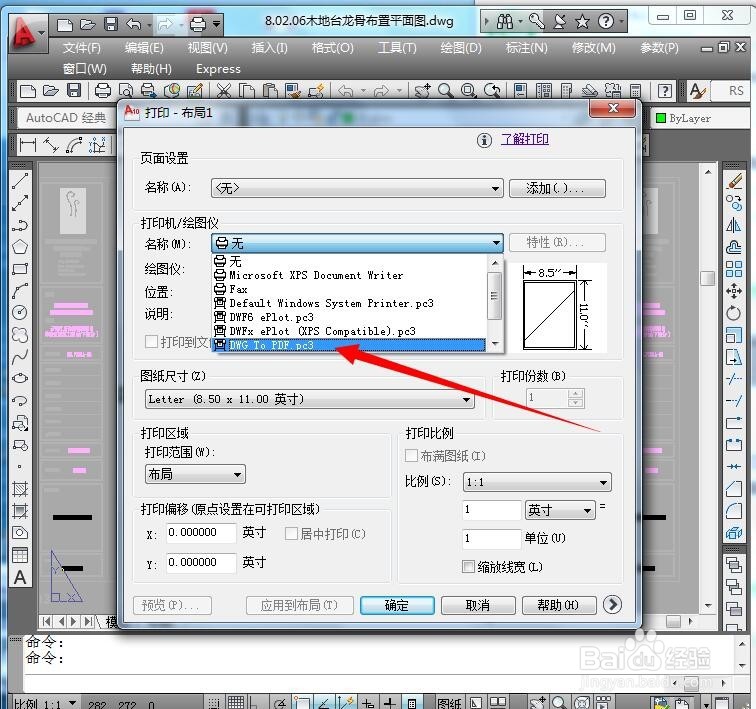Enable 布满图纸 fit to paper checkbox
Viewport: 756px width, 709px height.
411,455
